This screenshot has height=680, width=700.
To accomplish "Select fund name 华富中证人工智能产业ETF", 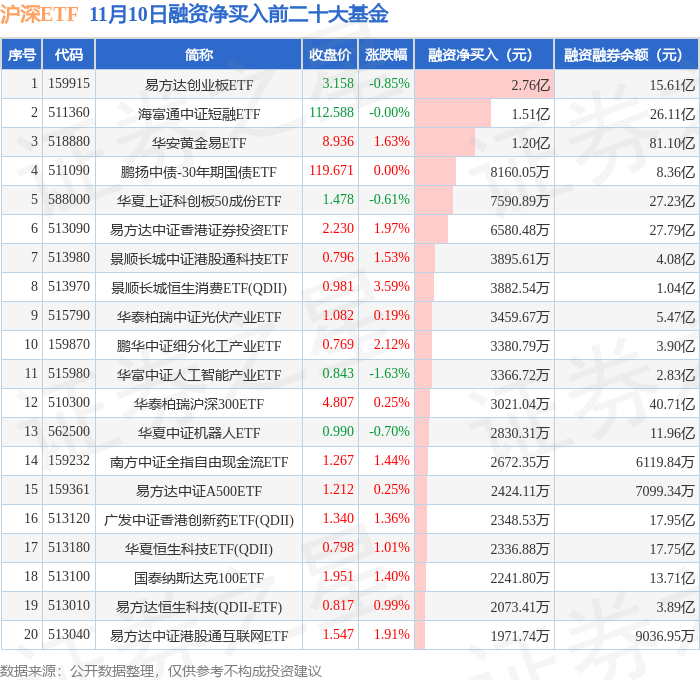I will pos(199,375).
